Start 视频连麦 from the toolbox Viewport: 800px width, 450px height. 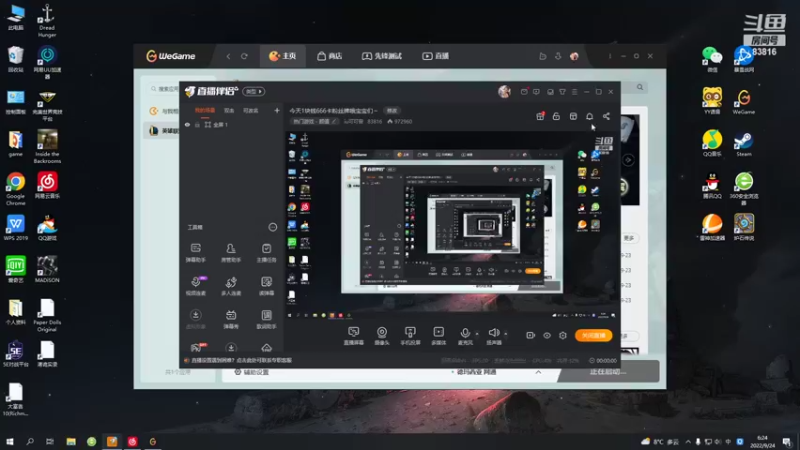point(195,286)
